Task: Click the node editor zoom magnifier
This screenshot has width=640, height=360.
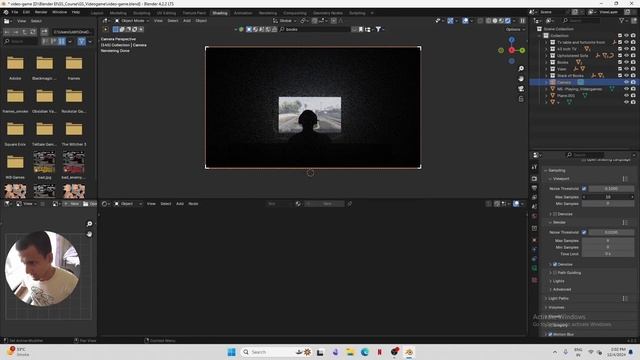Action: click(89, 224)
